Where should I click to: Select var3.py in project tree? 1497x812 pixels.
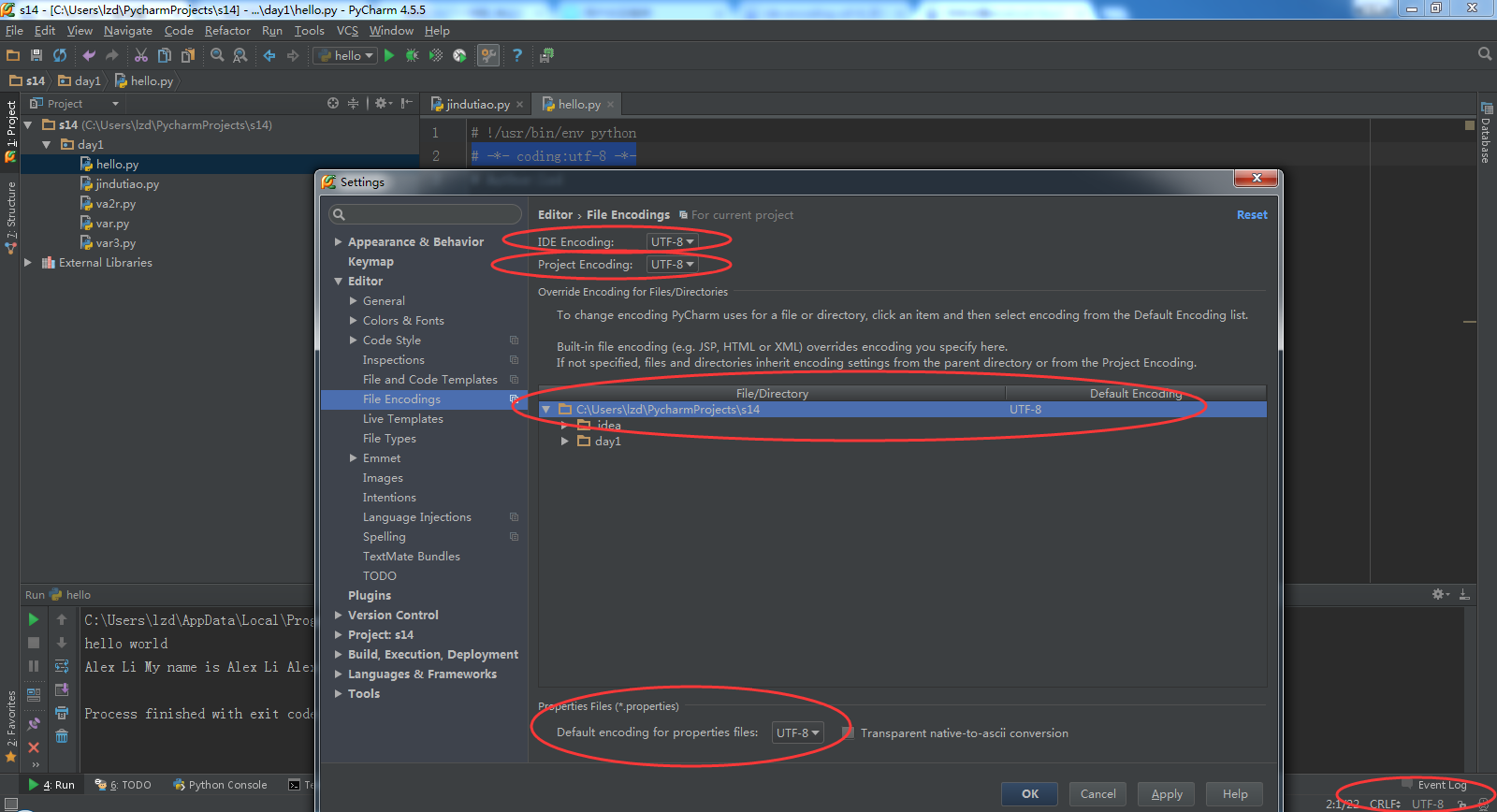115,243
